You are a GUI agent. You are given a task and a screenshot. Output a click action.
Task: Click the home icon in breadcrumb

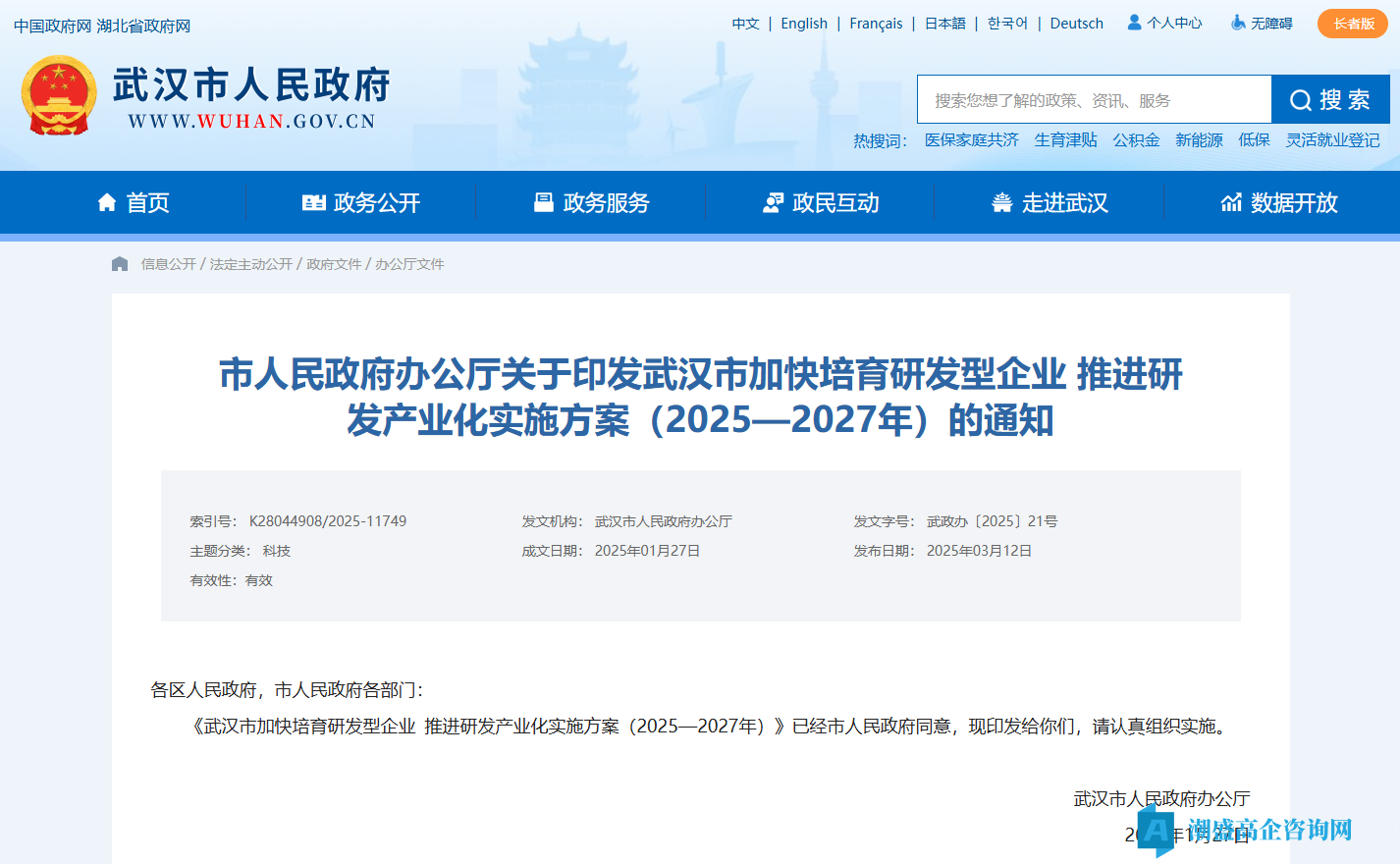(120, 264)
